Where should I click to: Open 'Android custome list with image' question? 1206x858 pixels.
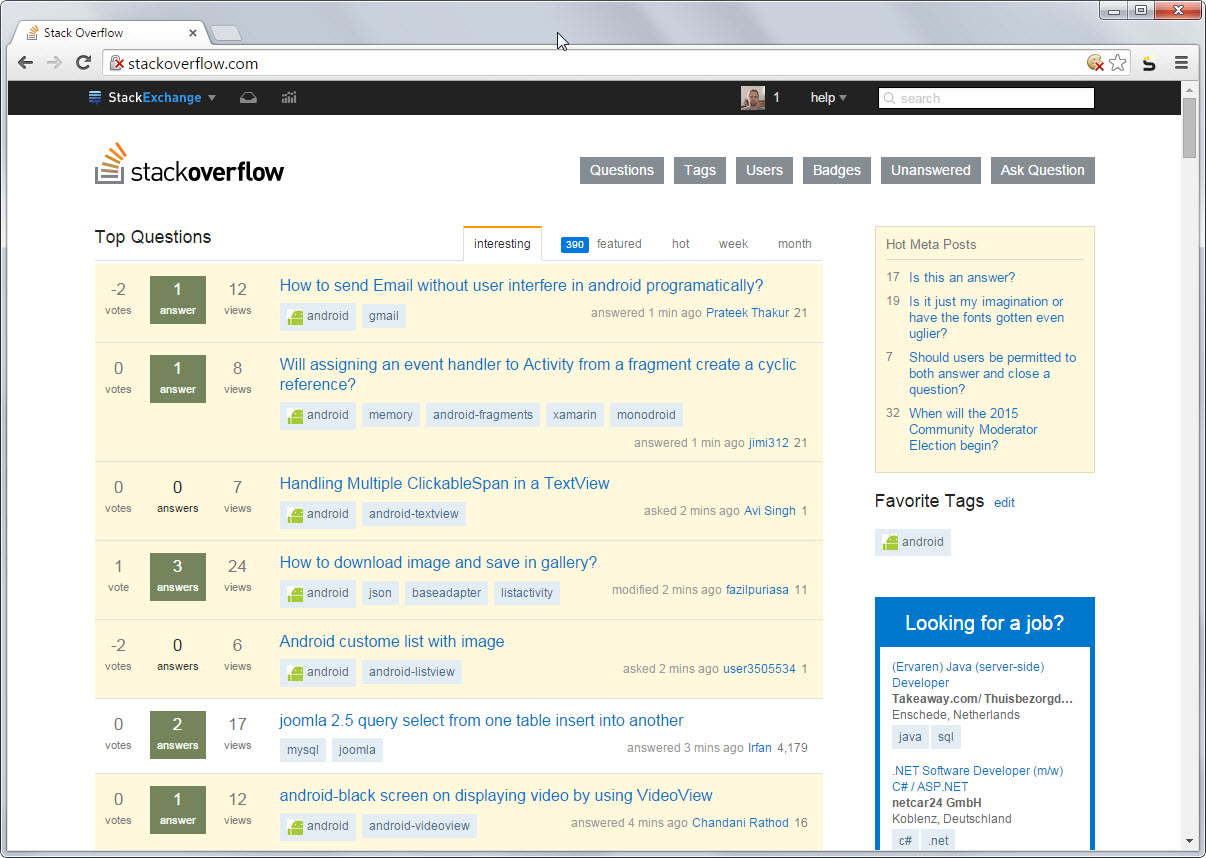pos(392,642)
